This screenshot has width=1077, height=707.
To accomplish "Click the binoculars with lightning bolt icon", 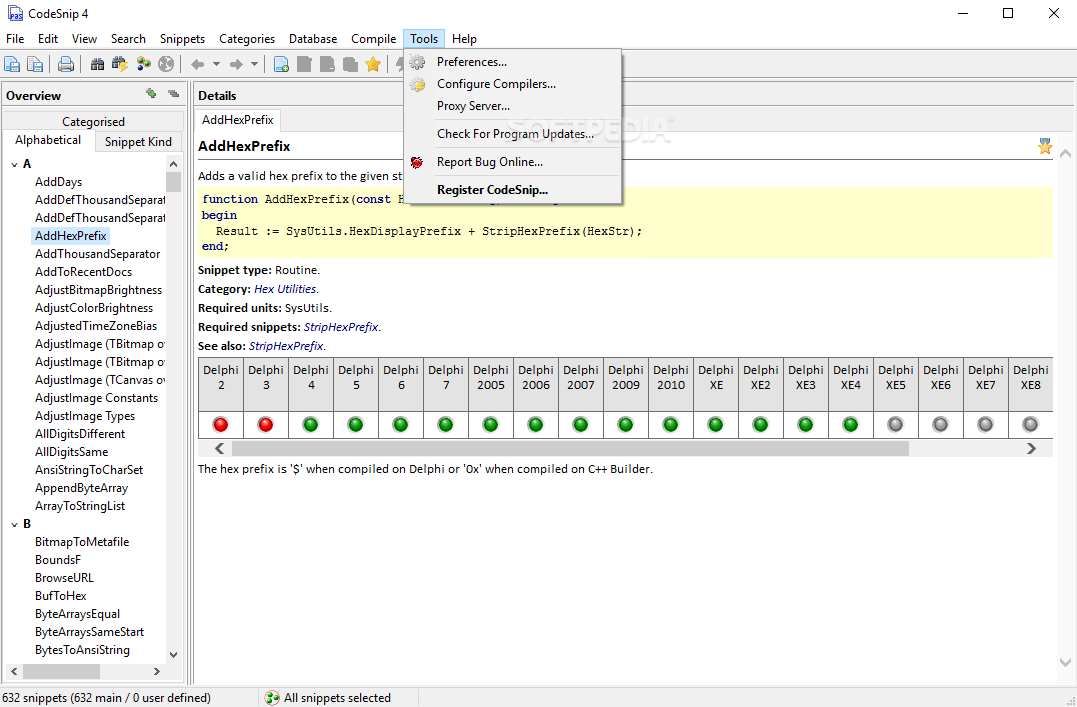I will 120,65.
